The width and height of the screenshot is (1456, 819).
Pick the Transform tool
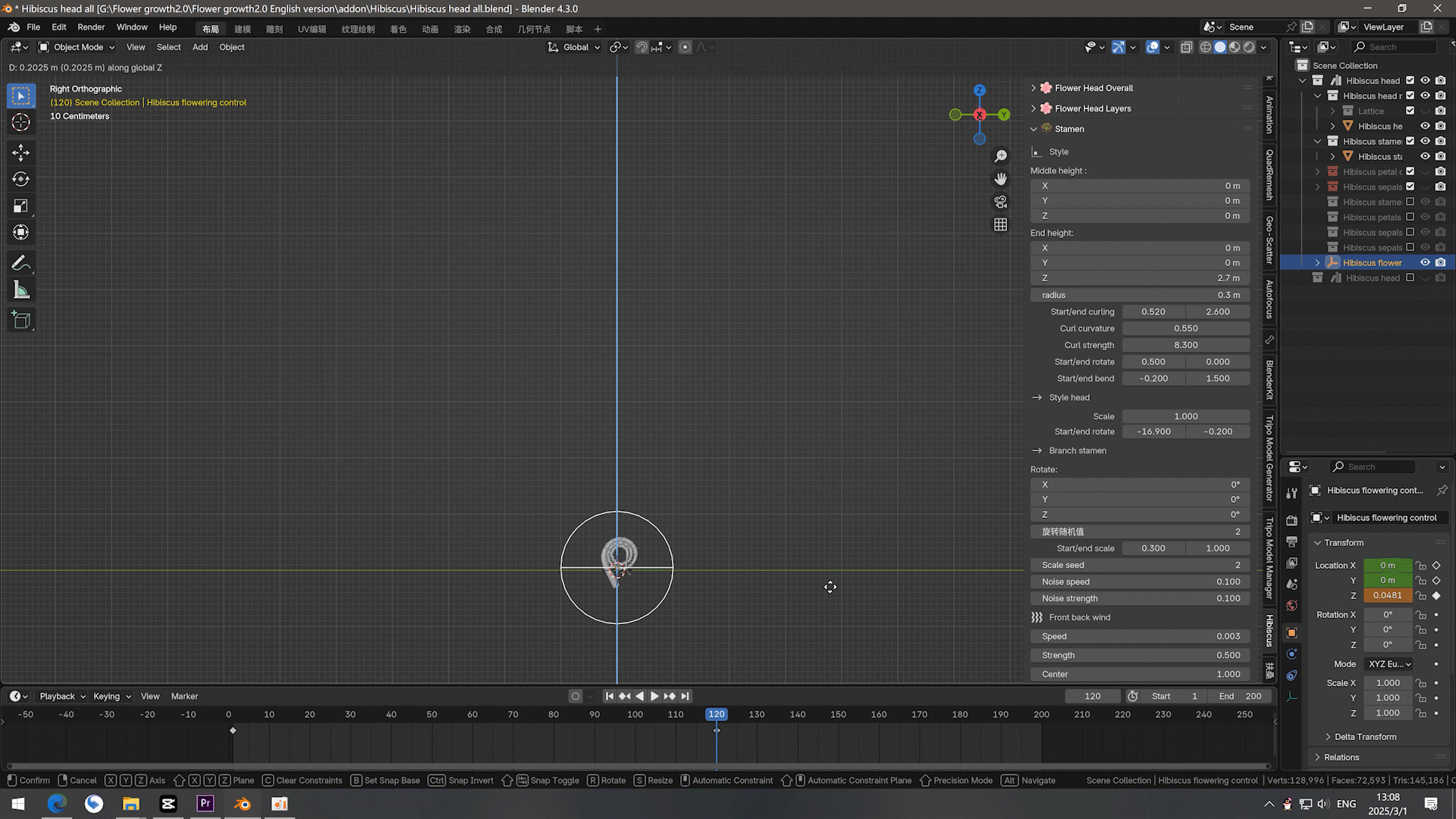[21, 232]
